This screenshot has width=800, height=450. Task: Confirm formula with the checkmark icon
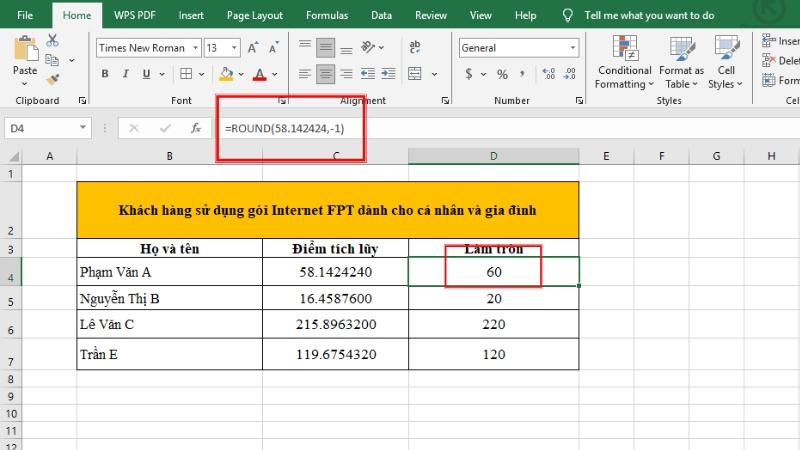click(x=165, y=128)
